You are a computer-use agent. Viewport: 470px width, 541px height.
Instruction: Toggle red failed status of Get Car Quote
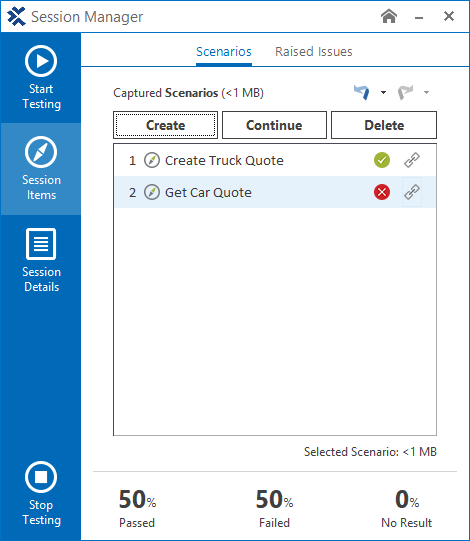pyautogui.click(x=382, y=192)
